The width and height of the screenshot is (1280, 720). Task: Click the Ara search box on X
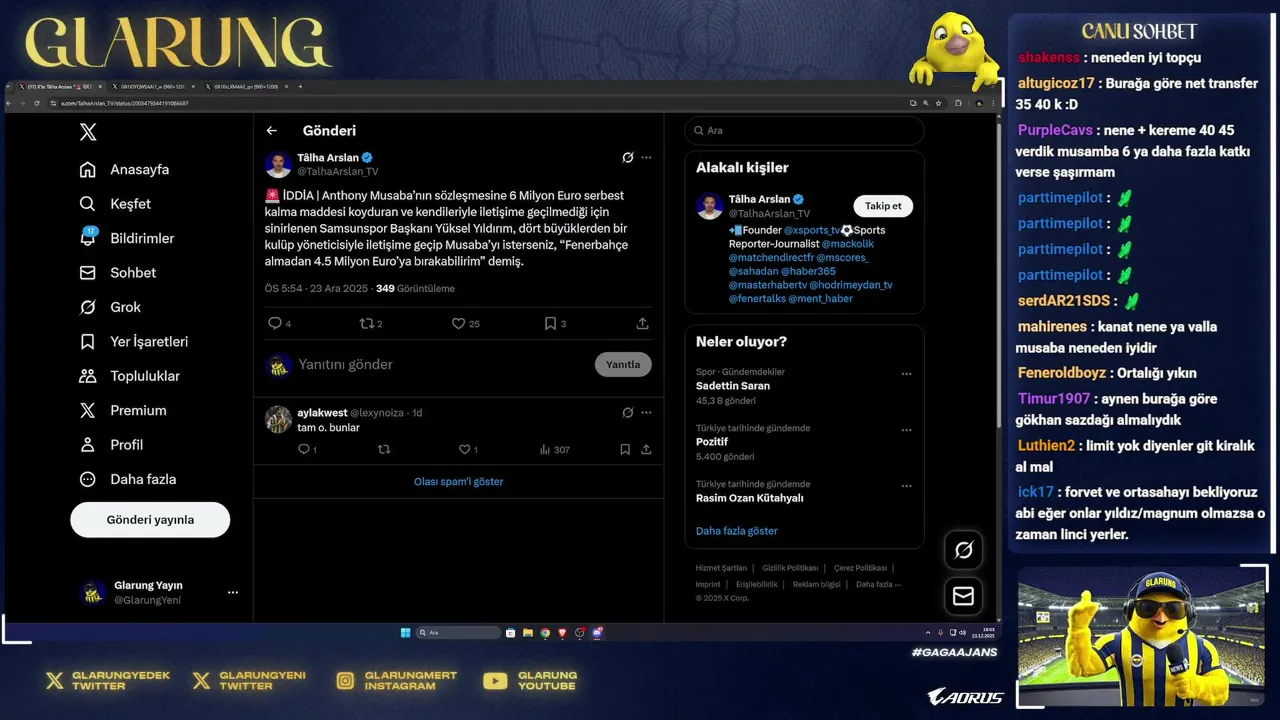tap(804, 131)
